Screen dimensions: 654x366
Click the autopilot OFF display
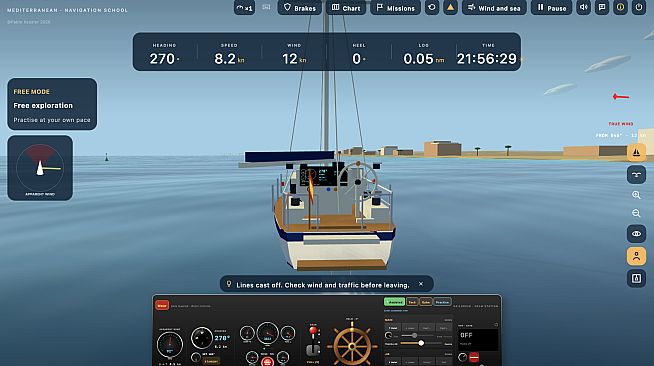click(478, 339)
